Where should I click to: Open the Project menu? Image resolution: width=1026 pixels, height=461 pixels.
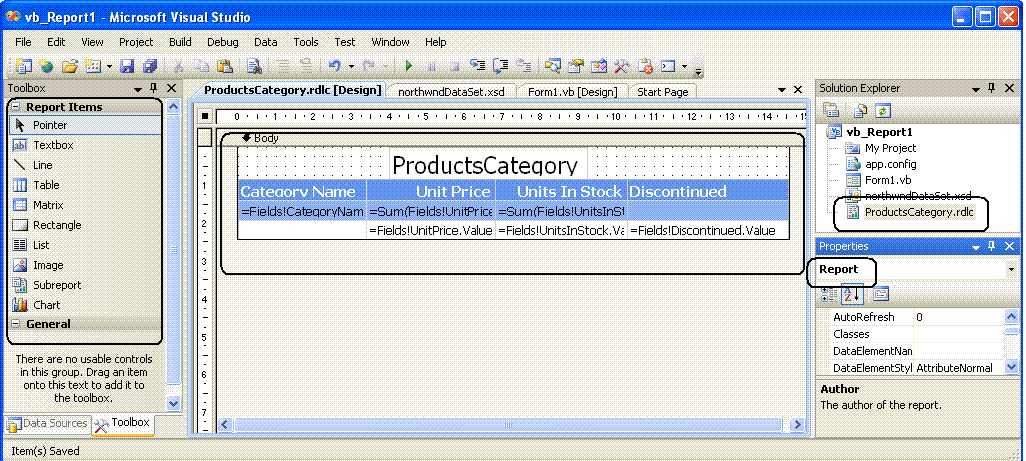[x=136, y=42]
